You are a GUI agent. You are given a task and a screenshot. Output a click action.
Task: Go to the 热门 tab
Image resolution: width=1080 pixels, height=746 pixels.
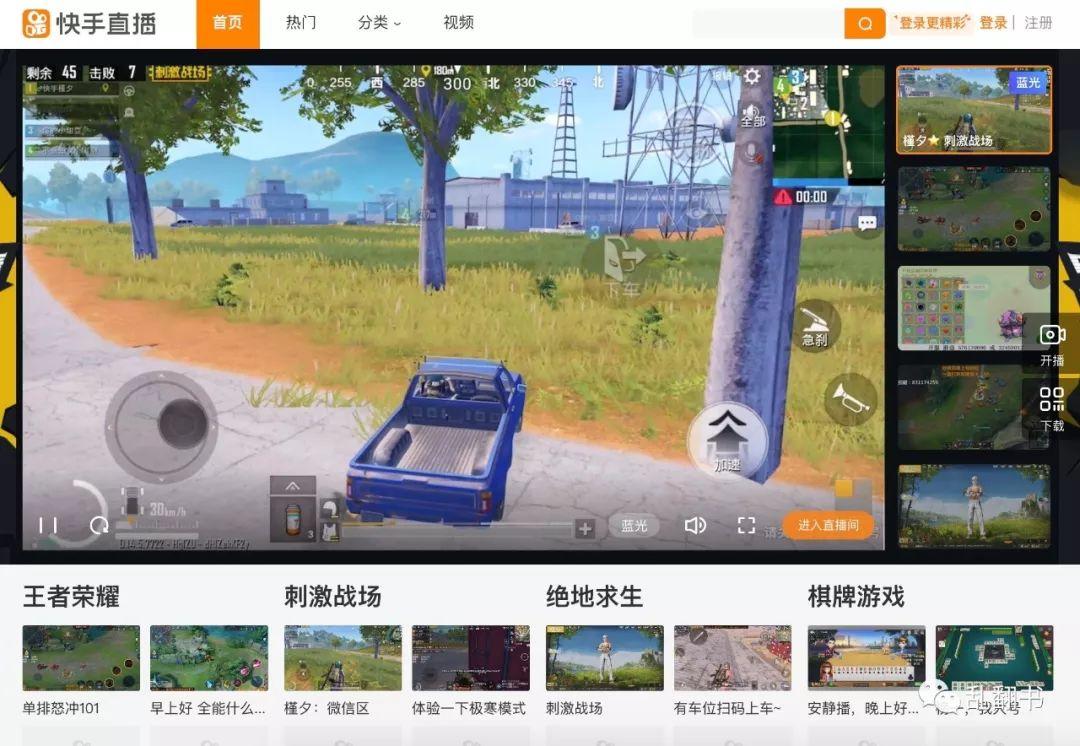[301, 23]
